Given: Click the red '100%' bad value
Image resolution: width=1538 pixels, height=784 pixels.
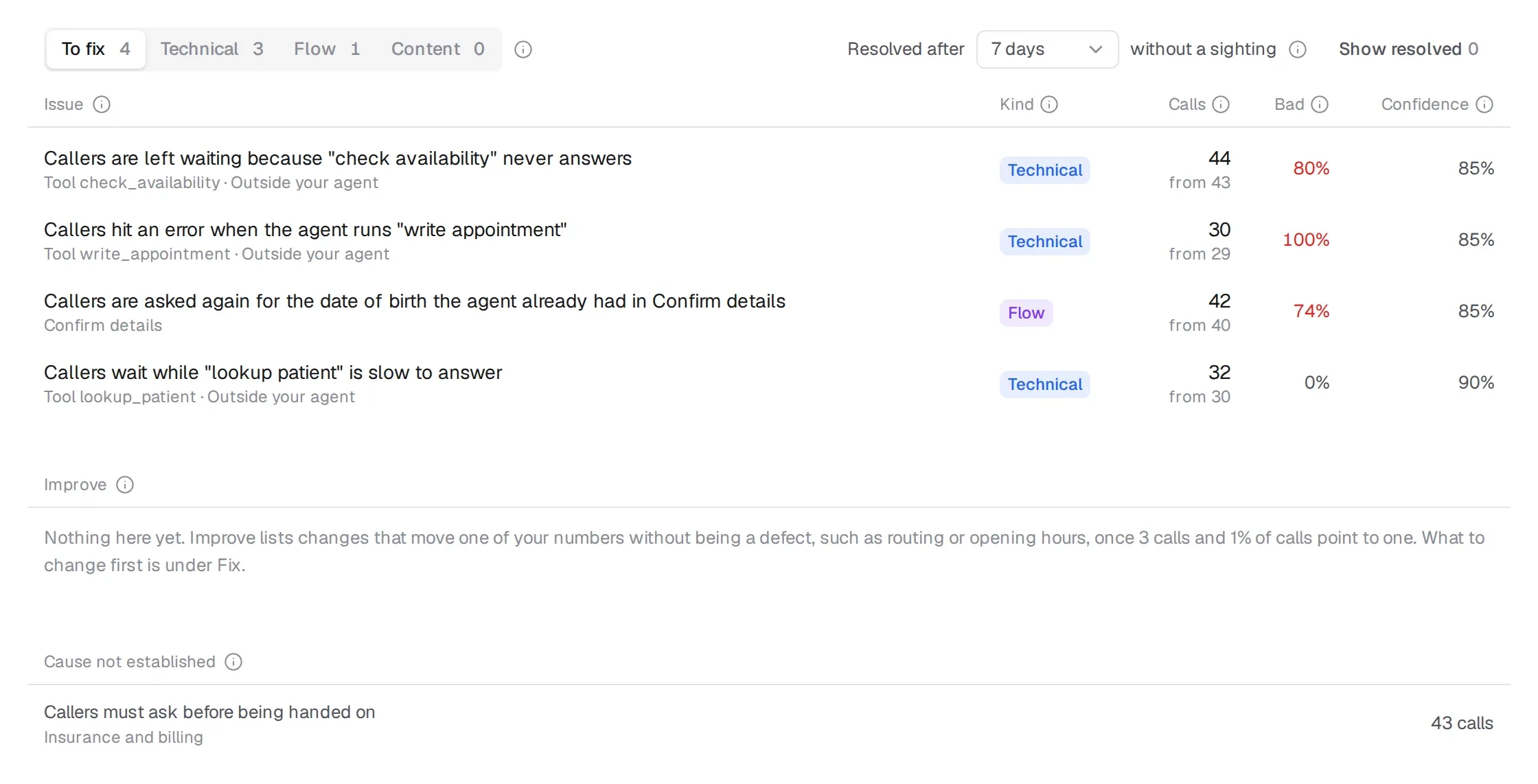Looking at the screenshot, I should (1306, 240).
